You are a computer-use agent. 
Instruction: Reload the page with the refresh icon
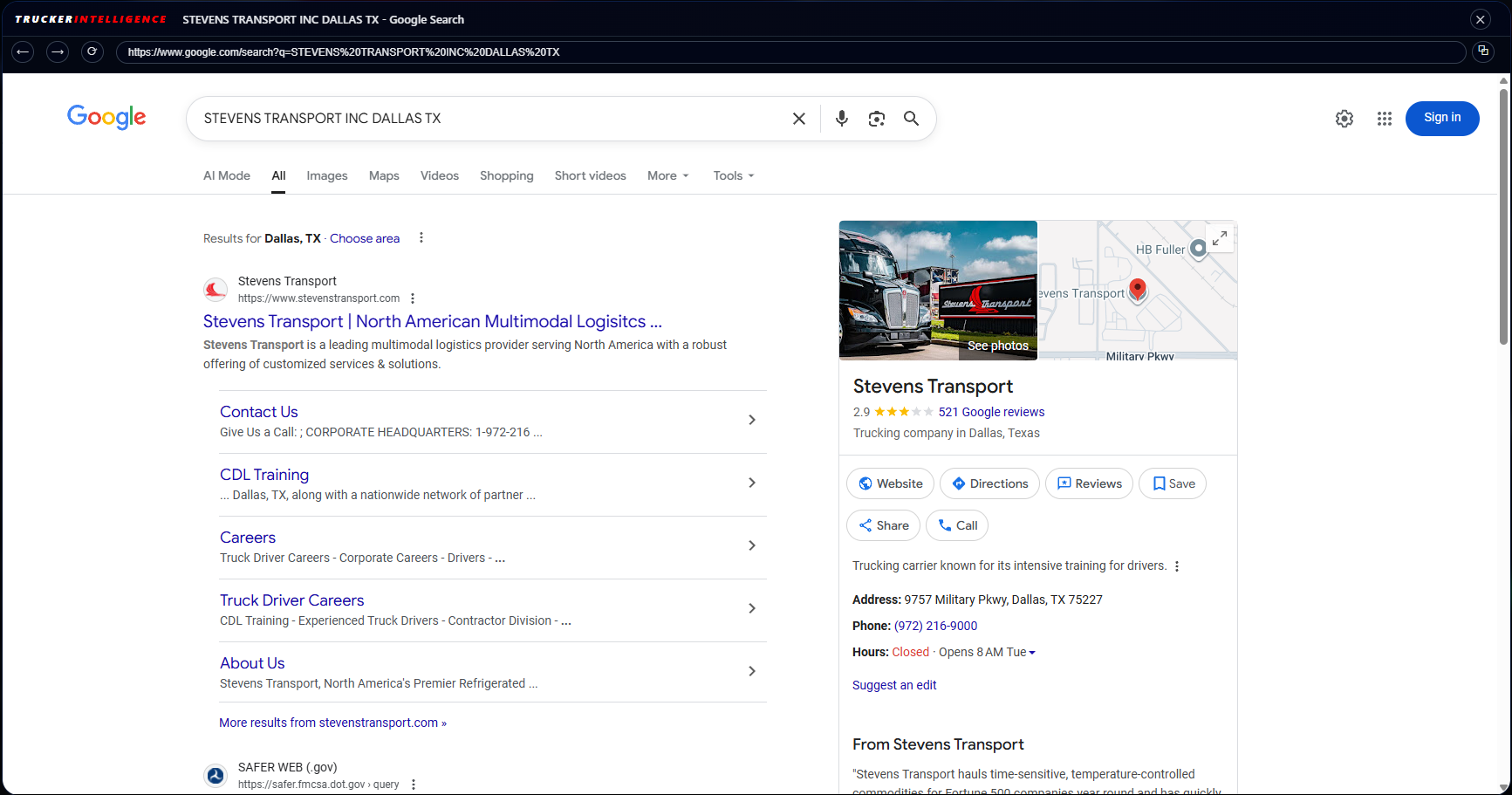[92, 51]
